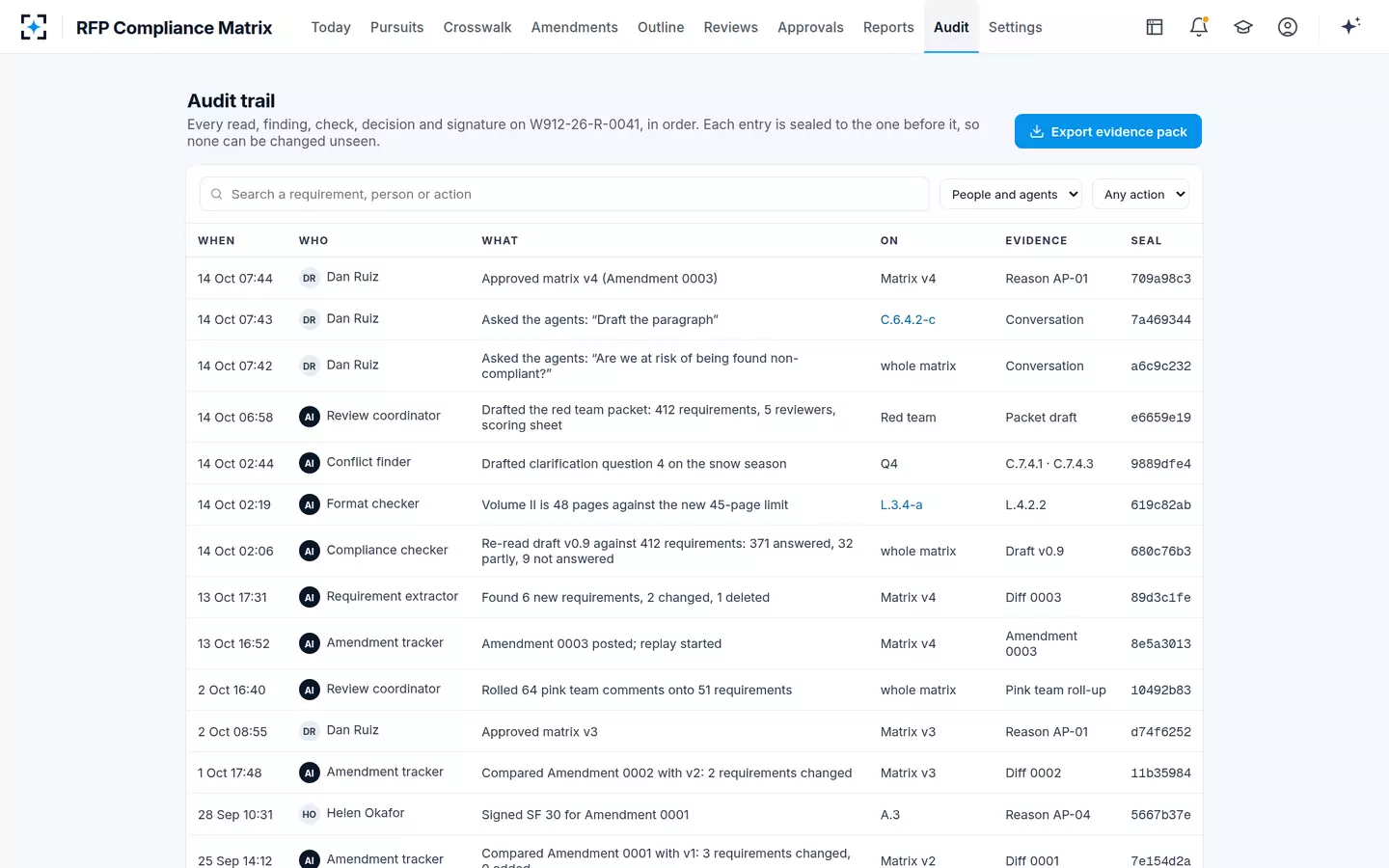The height and width of the screenshot is (868, 1389).
Task: Click the Packet draft evidence cell
Action: click(x=1041, y=417)
